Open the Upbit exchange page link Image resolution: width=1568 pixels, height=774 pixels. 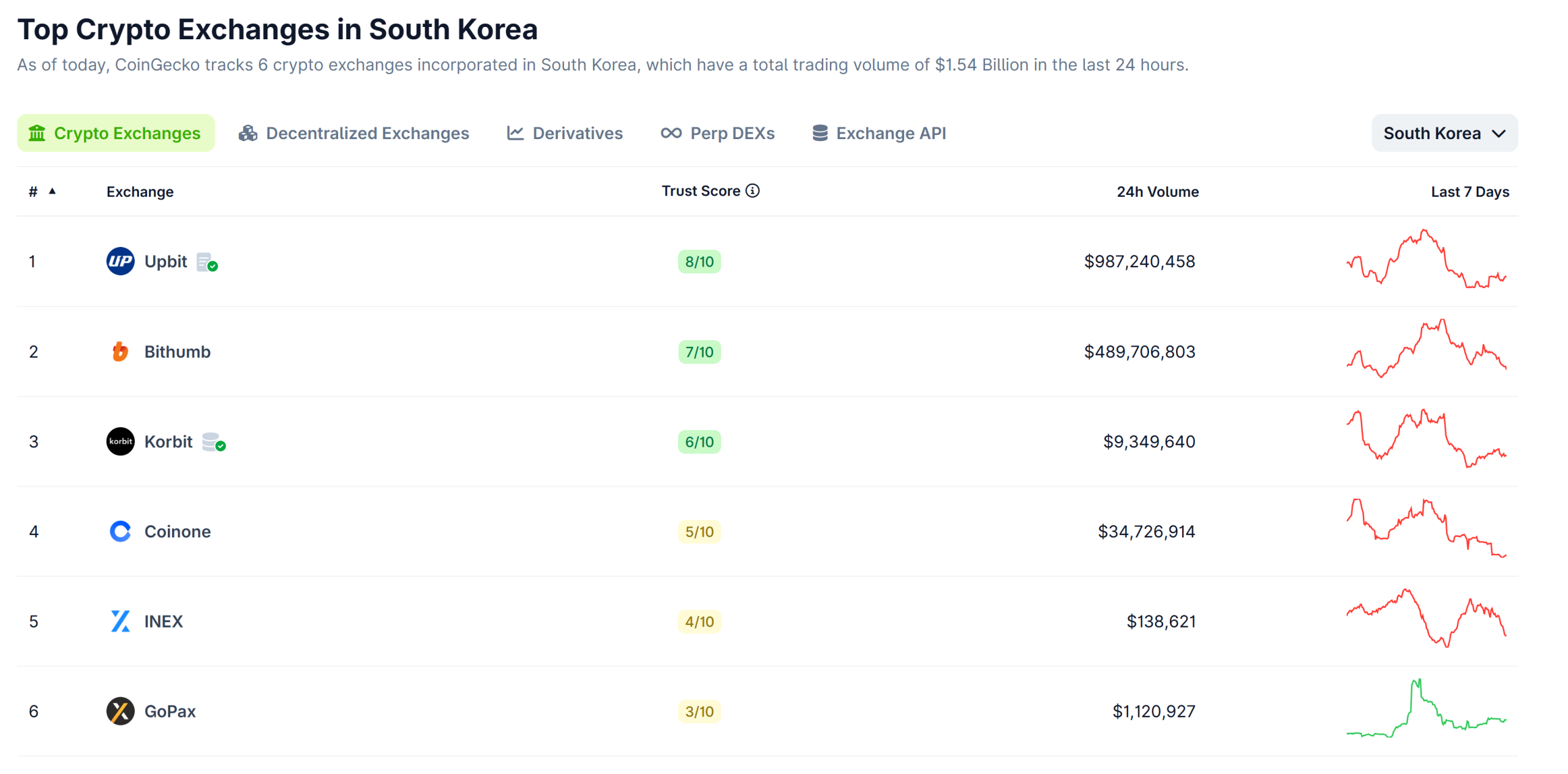[x=165, y=261]
